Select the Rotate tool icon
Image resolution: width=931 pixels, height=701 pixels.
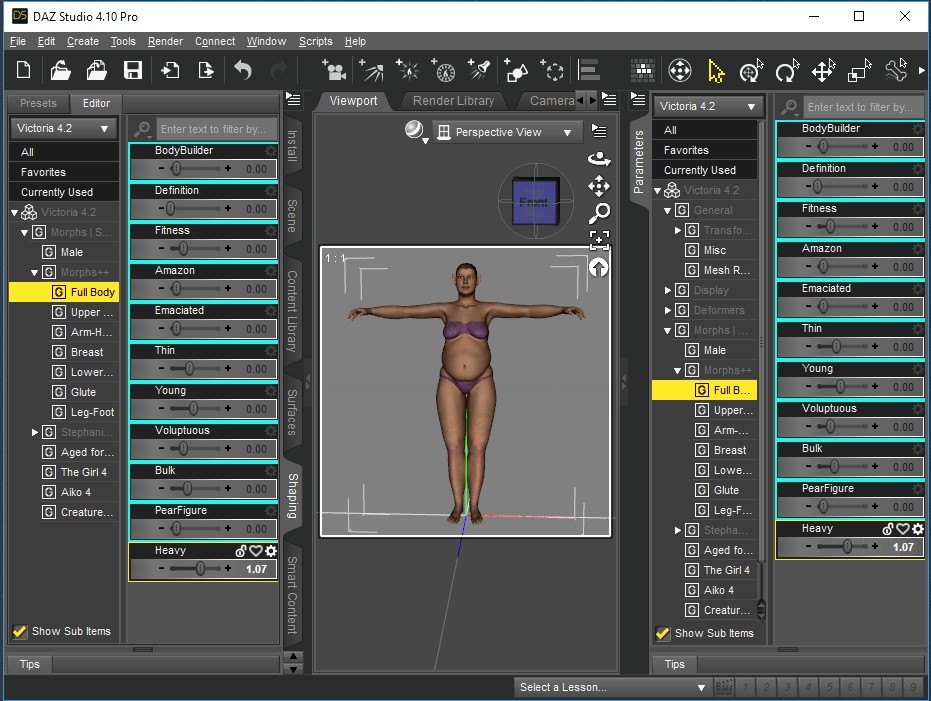coord(787,71)
